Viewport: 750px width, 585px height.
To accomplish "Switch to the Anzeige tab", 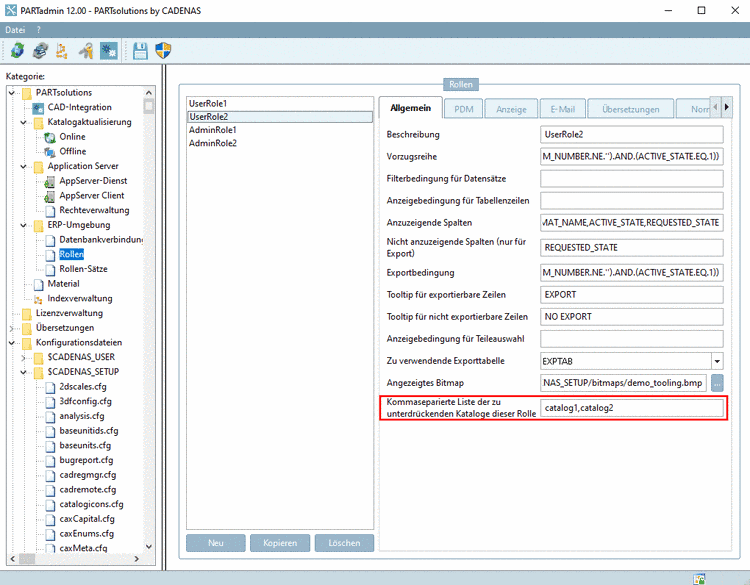I will coord(511,109).
